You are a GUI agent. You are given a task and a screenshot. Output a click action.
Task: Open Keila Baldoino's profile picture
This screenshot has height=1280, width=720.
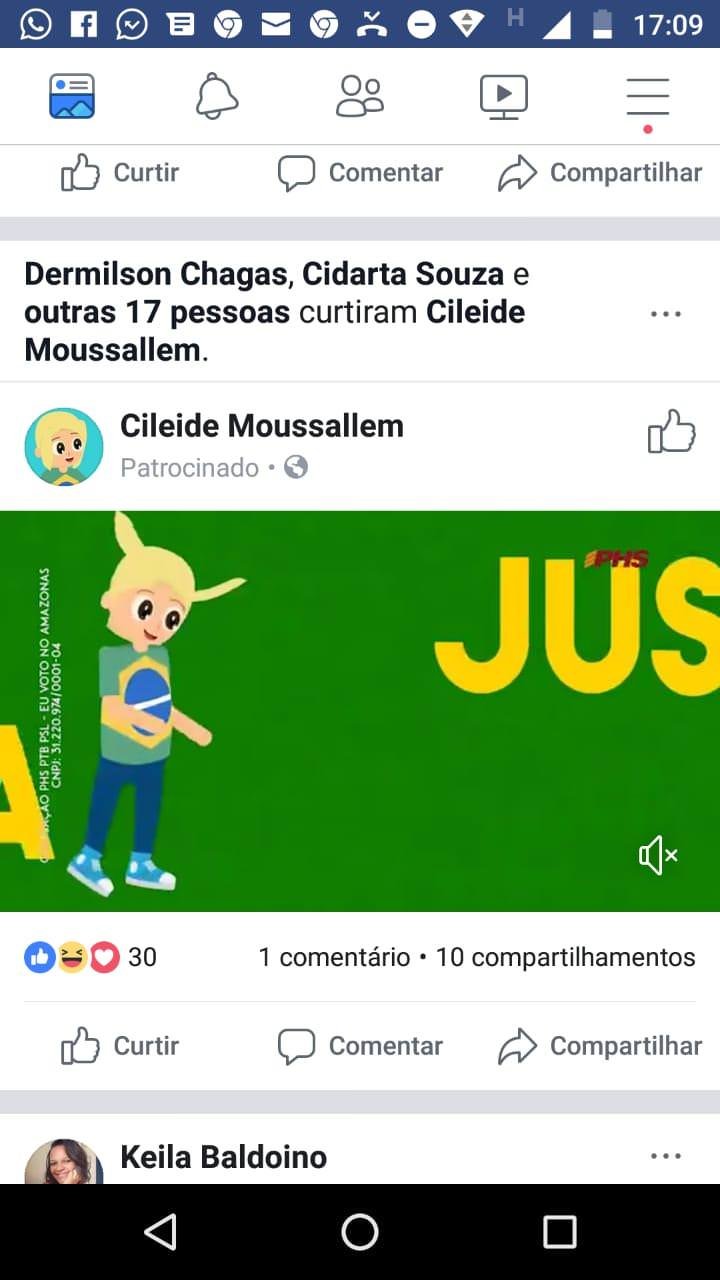[x=64, y=1162]
